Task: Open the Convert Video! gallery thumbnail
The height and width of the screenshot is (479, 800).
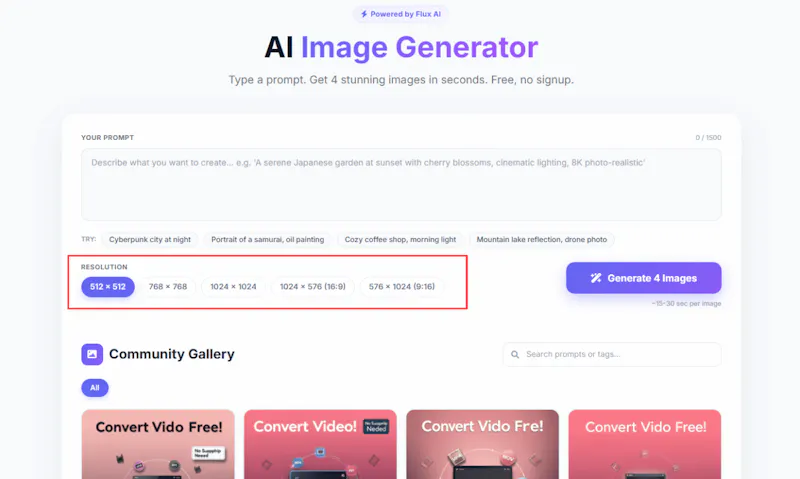Action: 320,444
